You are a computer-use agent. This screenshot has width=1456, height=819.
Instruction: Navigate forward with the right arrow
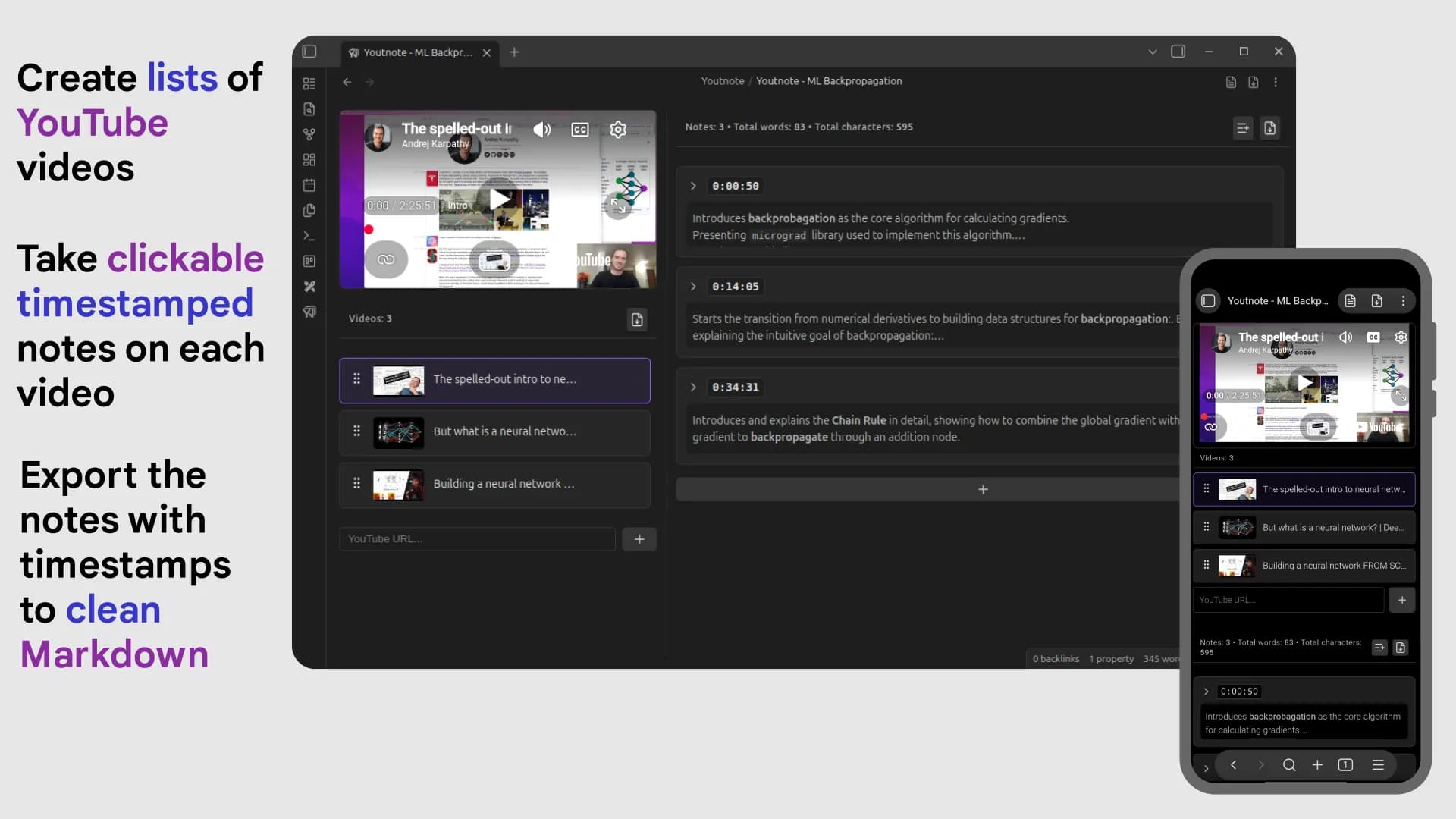(x=369, y=82)
